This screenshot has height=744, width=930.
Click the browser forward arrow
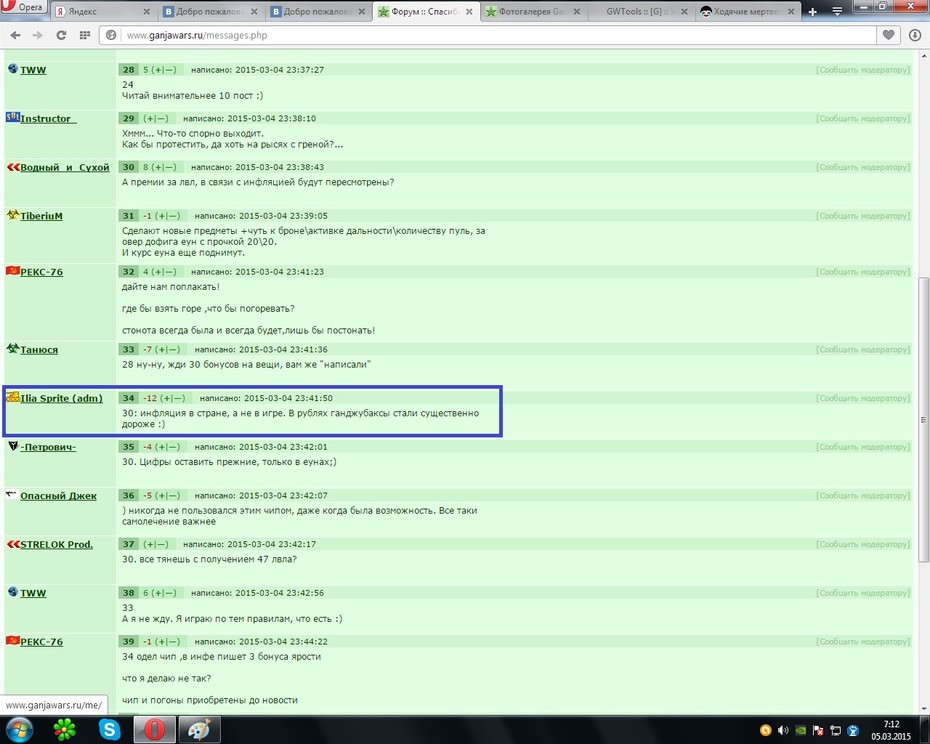click(x=37, y=36)
